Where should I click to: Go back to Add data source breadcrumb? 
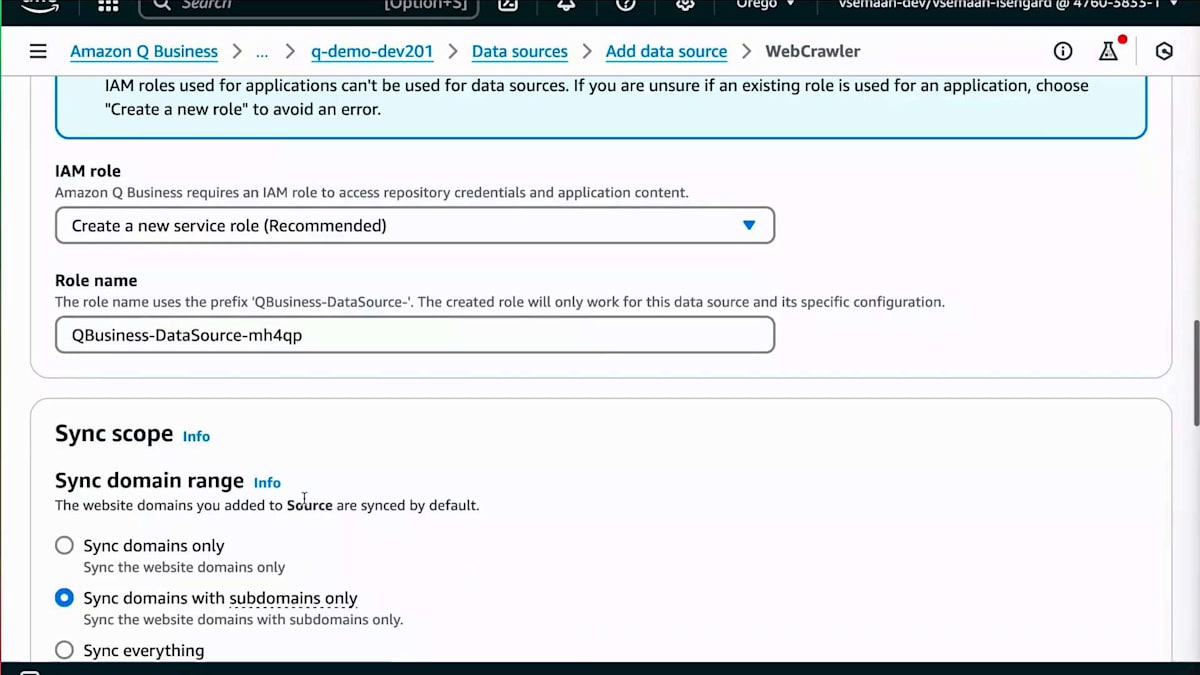point(666,51)
